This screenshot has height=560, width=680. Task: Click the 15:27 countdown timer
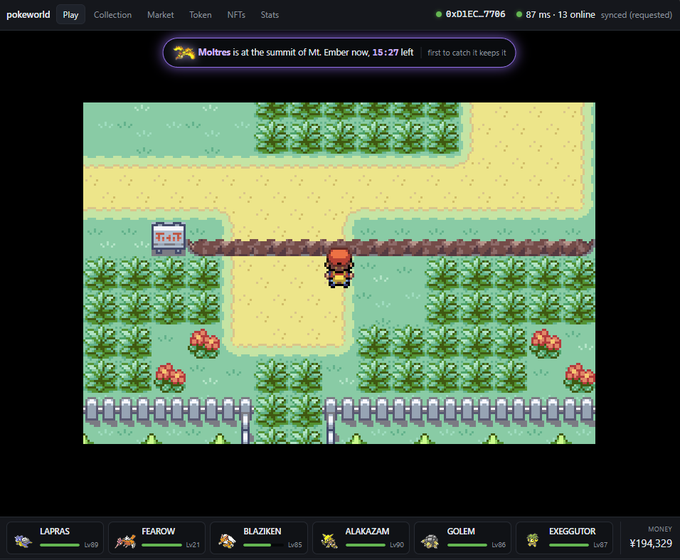pos(385,52)
